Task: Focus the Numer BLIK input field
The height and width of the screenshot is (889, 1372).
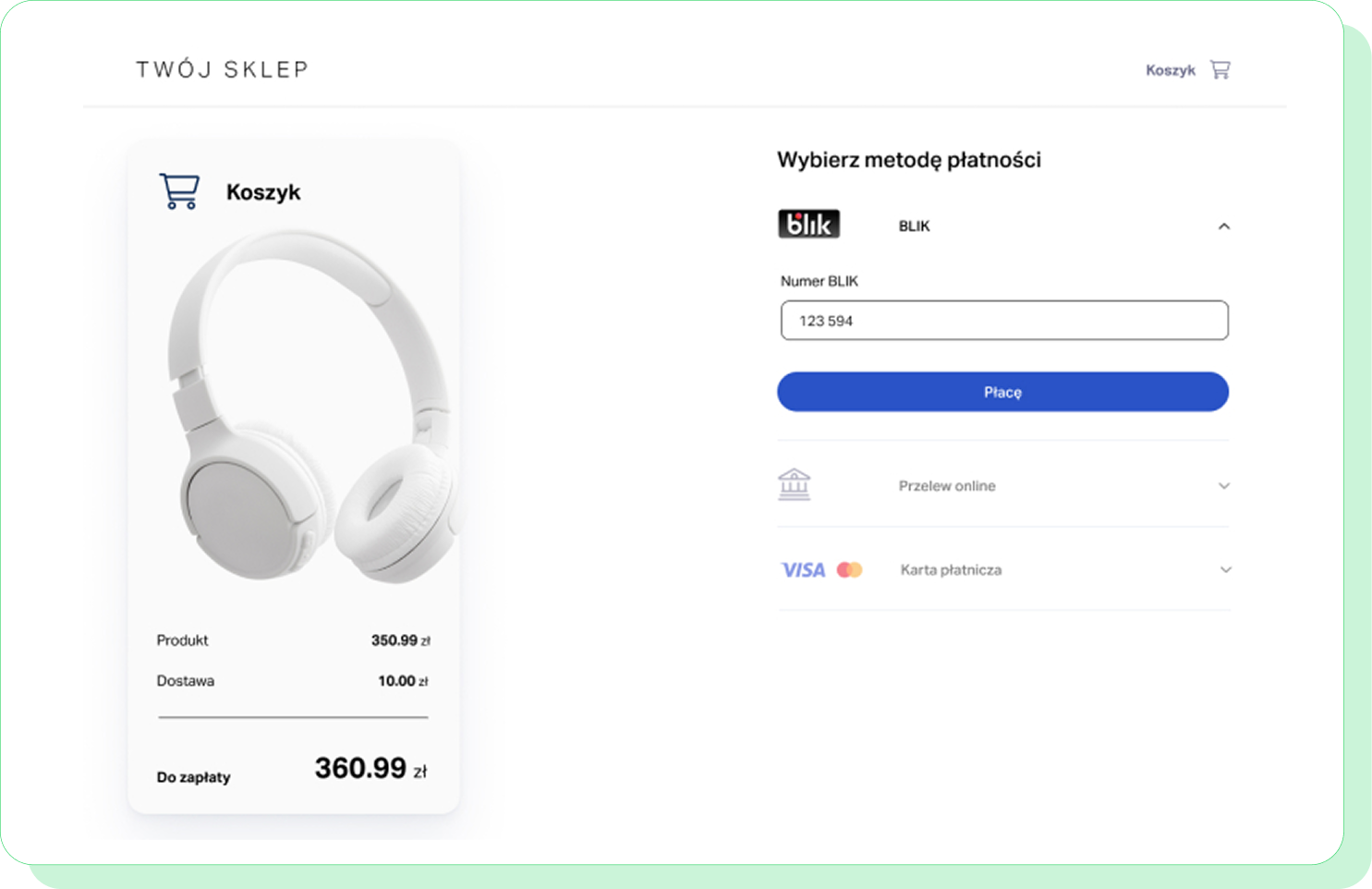Action: tap(1004, 321)
